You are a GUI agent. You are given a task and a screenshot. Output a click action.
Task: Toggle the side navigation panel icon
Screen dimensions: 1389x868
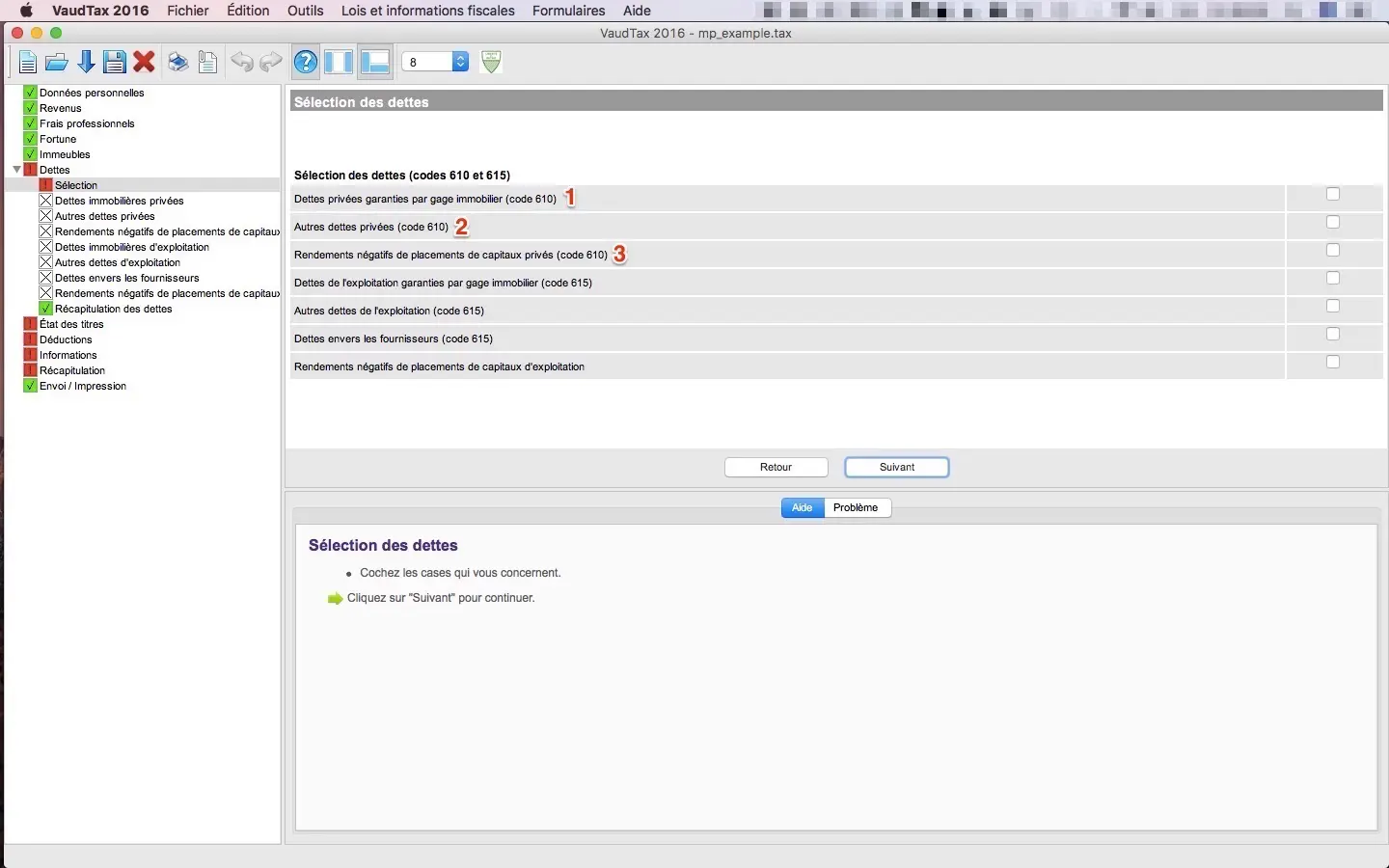click(339, 63)
